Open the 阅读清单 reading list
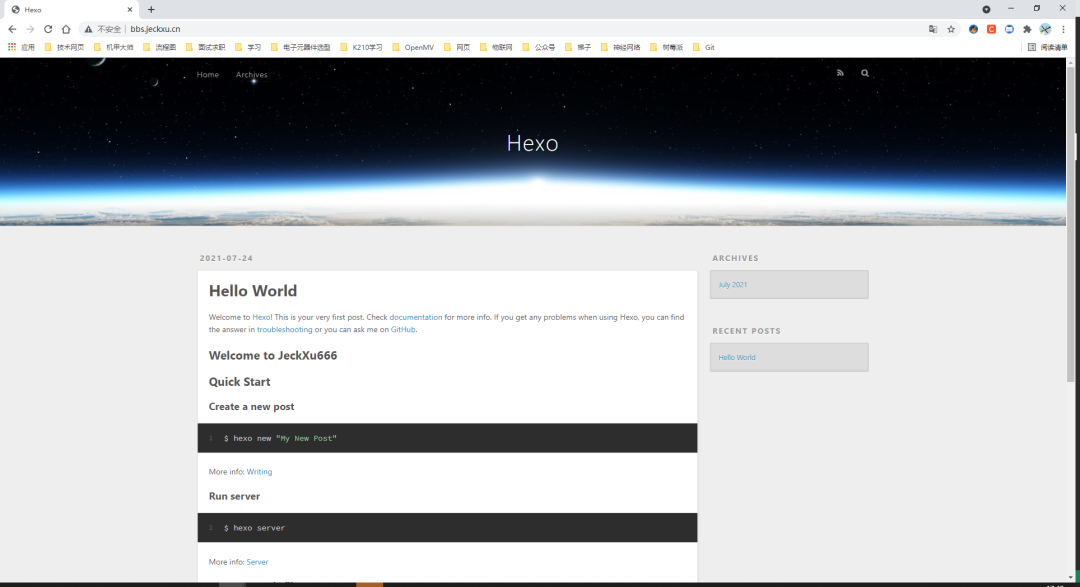The height and width of the screenshot is (587, 1080). point(1048,48)
